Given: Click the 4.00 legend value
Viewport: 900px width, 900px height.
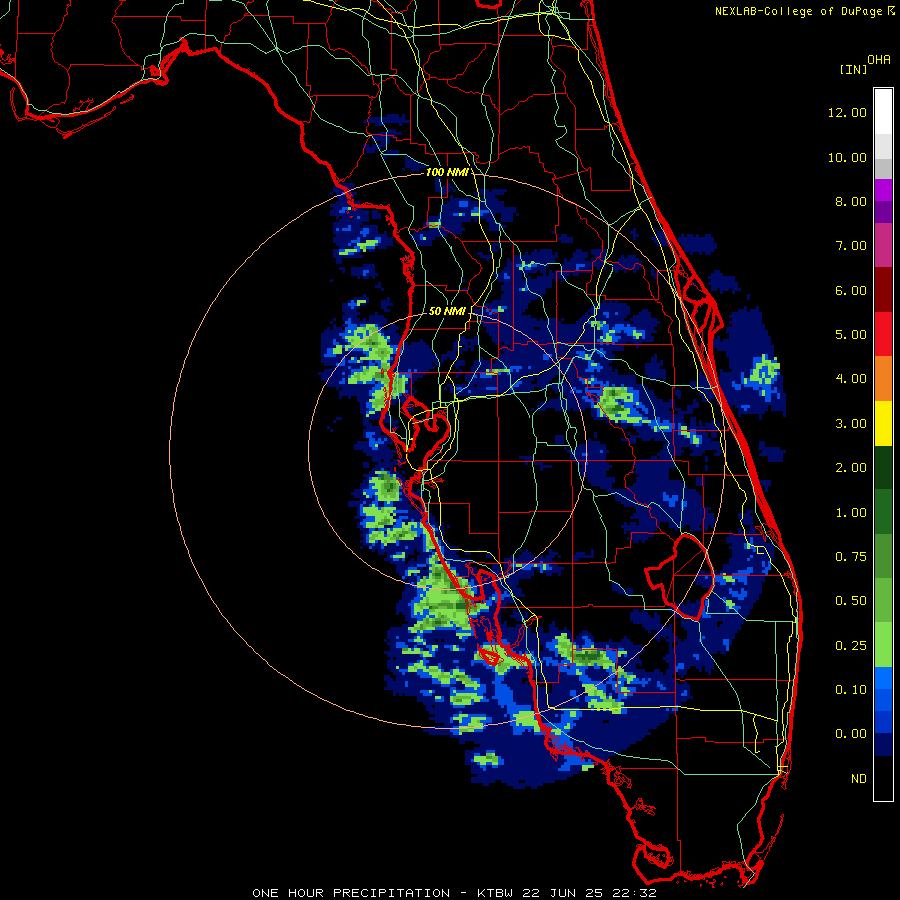Looking at the screenshot, I should point(851,379).
